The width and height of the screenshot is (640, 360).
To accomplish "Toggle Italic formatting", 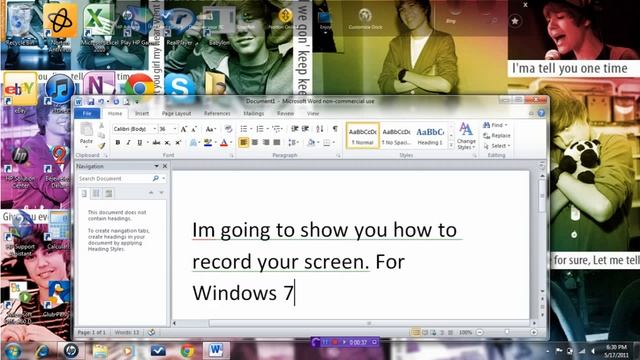I will point(128,142).
